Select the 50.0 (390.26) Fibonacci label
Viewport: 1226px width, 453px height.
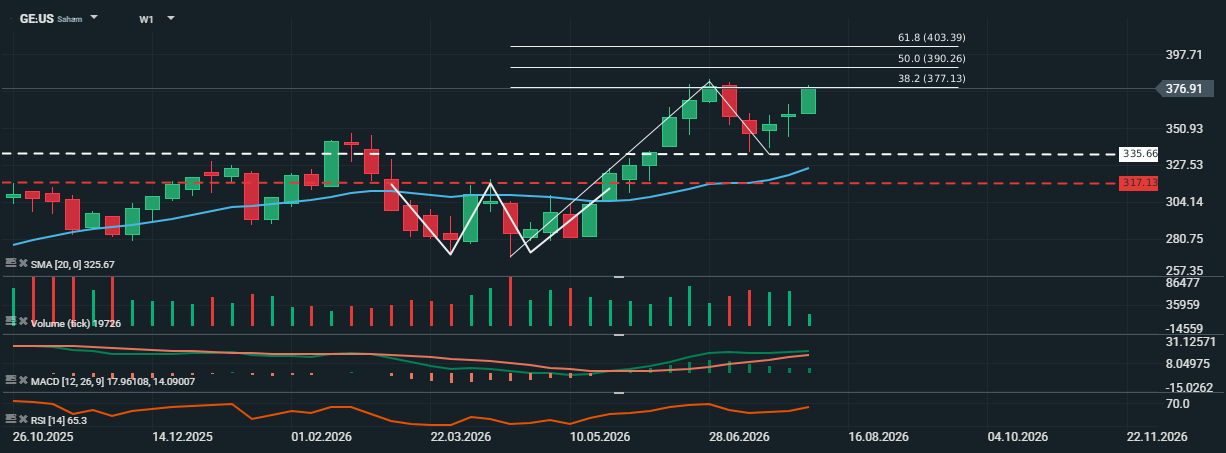click(931, 58)
